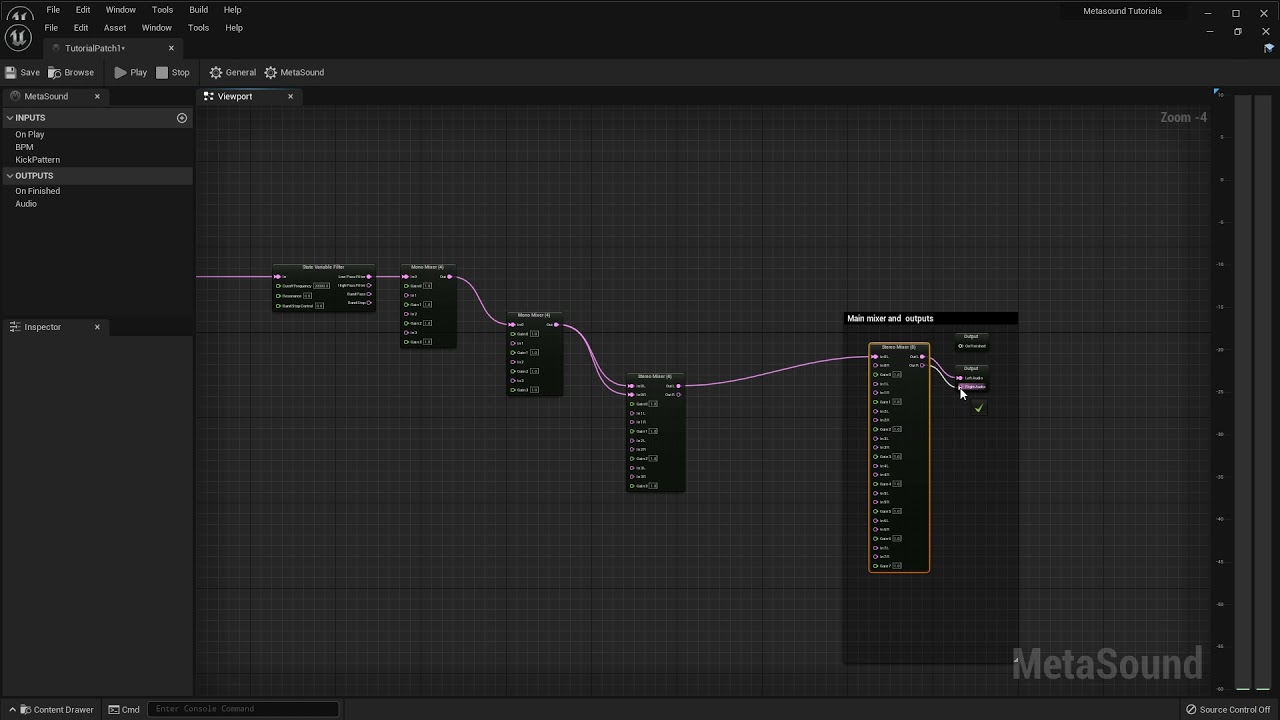This screenshot has height=720, width=1280.
Task: Click the Stop square icon
Action: [162, 72]
